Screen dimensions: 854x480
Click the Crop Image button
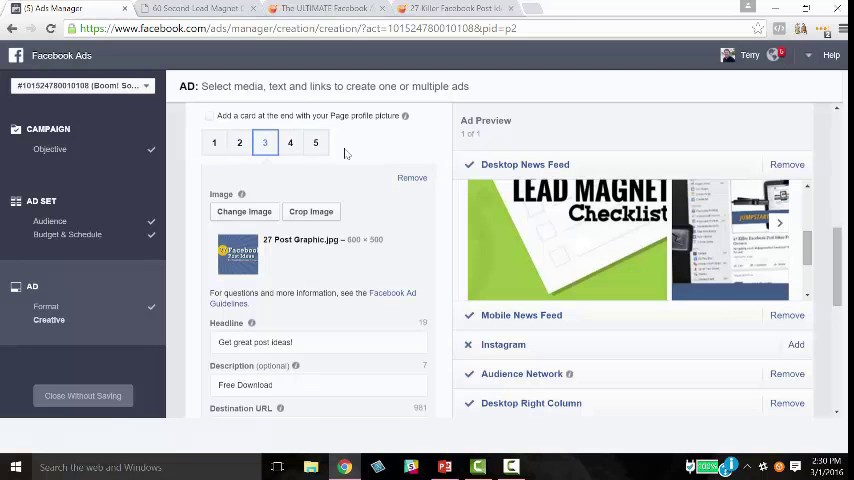(x=311, y=212)
